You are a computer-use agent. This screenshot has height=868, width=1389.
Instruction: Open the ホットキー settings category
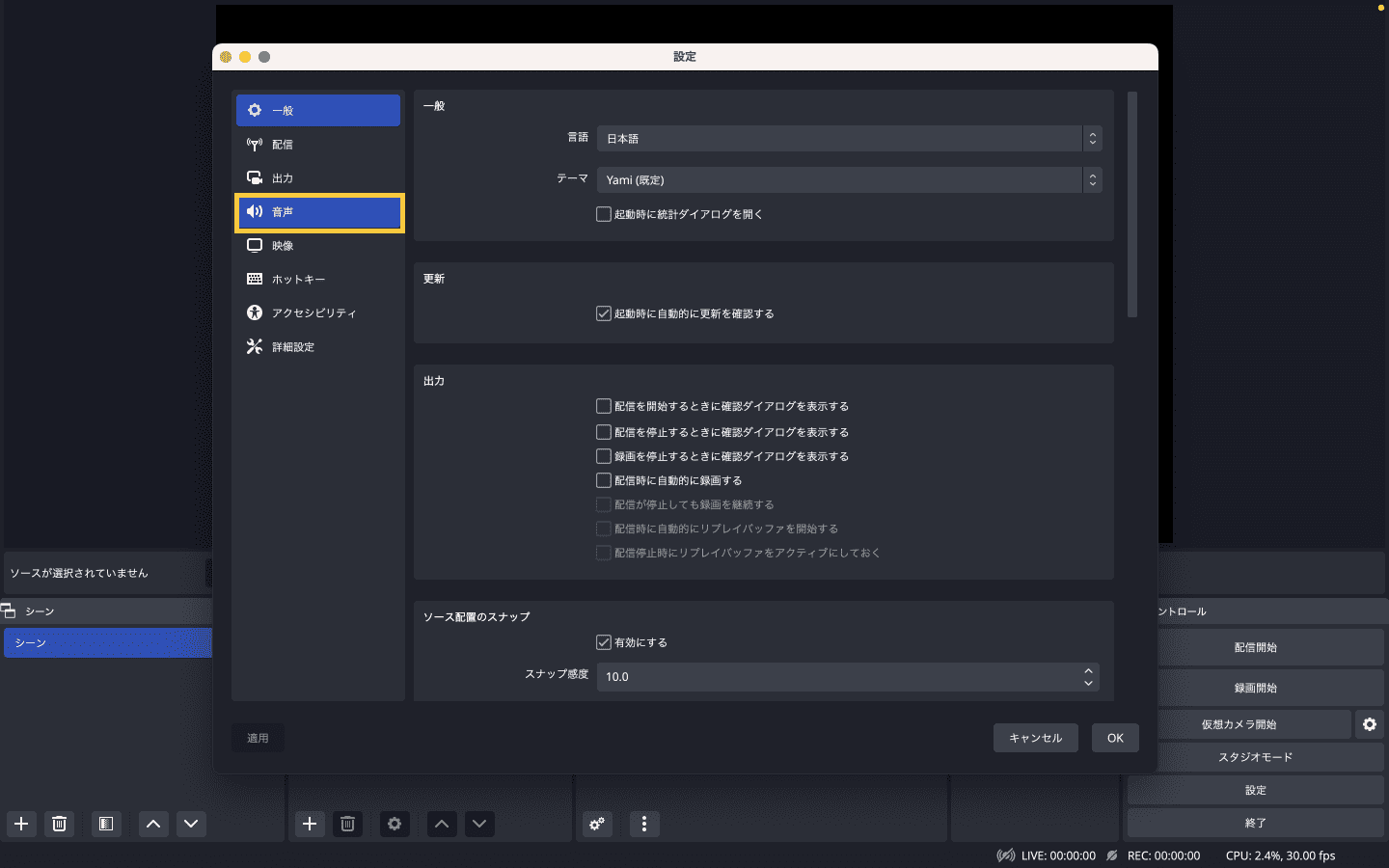coord(318,280)
